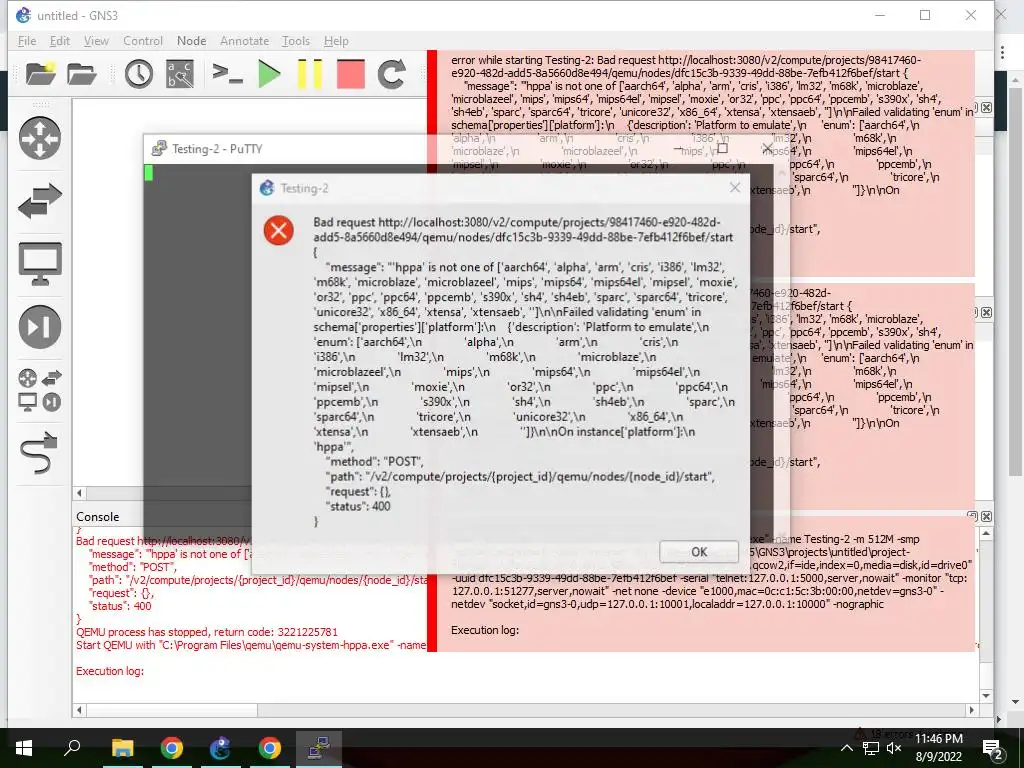Close the Testing-2 error dialog

click(735, 188)
